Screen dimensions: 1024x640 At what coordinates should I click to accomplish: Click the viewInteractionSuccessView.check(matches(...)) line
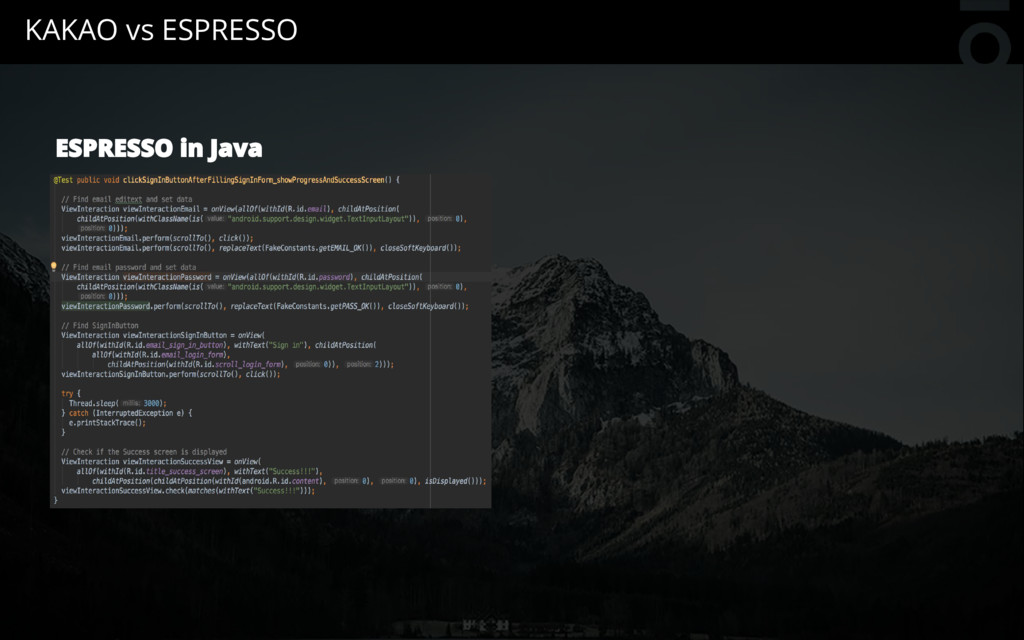coord(188,491)
